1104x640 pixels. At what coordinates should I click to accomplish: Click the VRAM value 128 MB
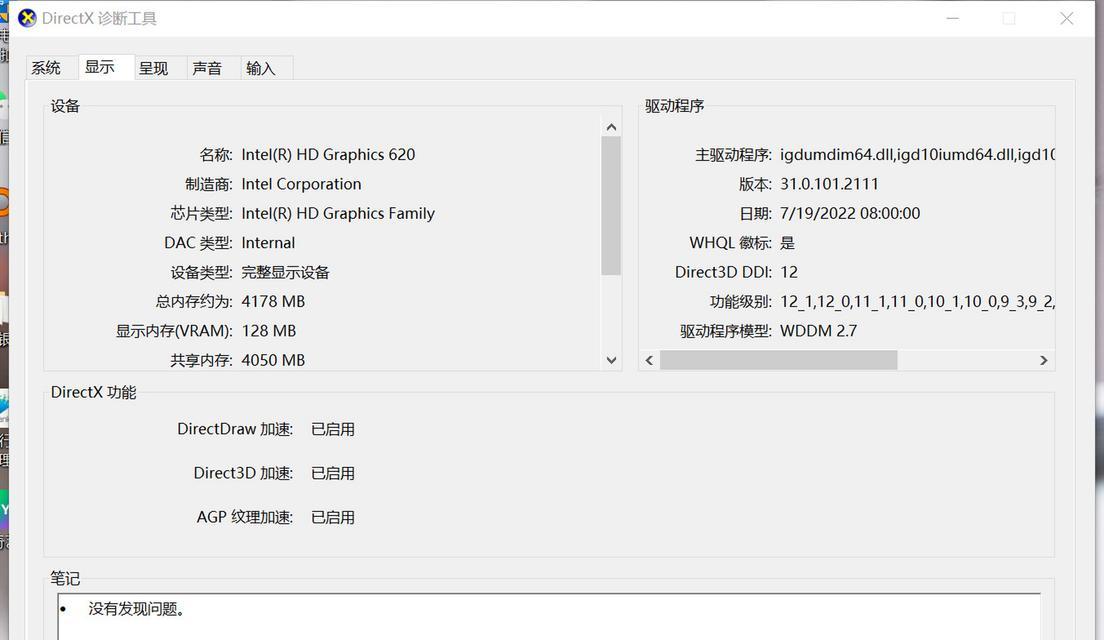[269, 331]
